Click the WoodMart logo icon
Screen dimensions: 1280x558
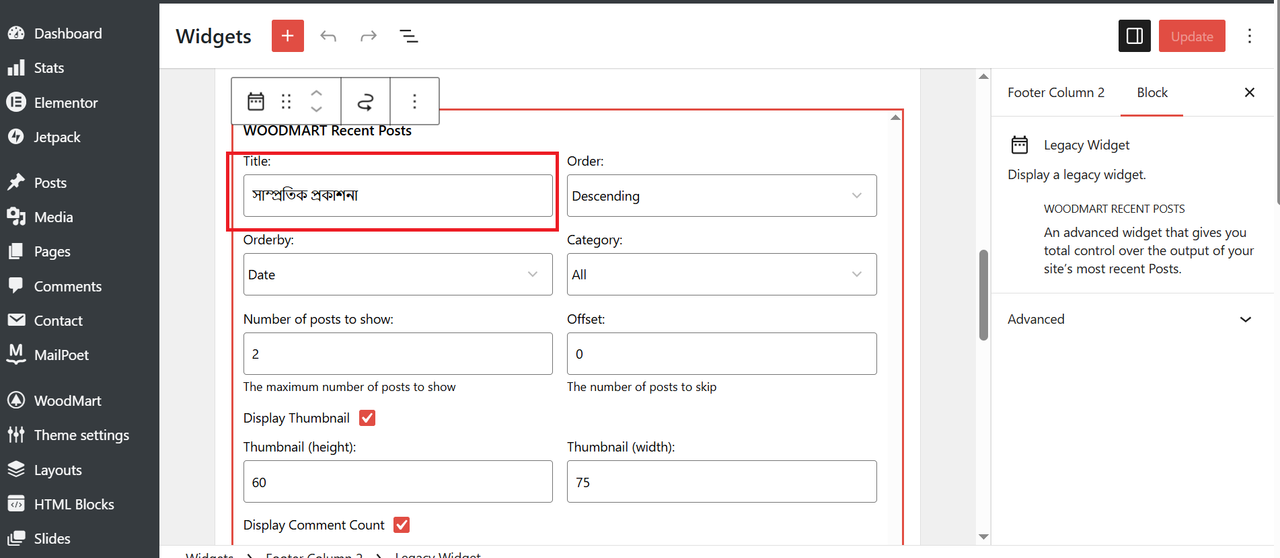(16, 400)
